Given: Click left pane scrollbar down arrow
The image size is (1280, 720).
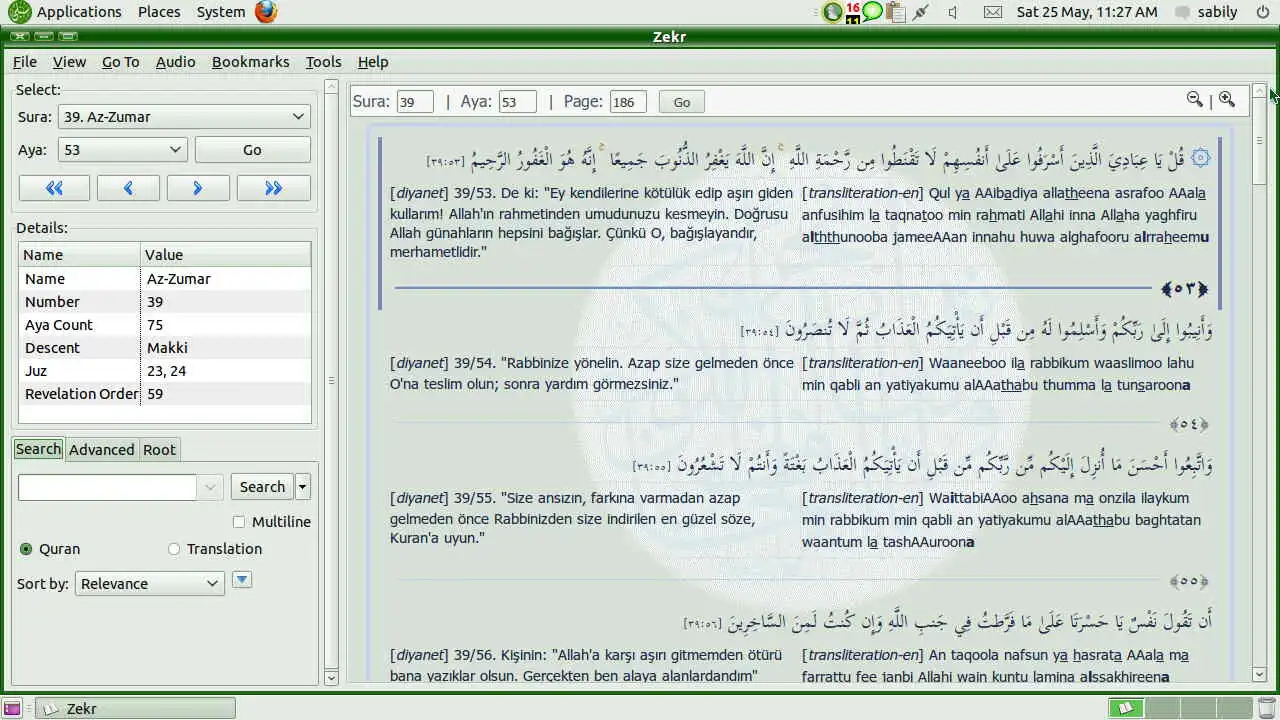Looking at the screenshot, I should click(x=332, y=678).
